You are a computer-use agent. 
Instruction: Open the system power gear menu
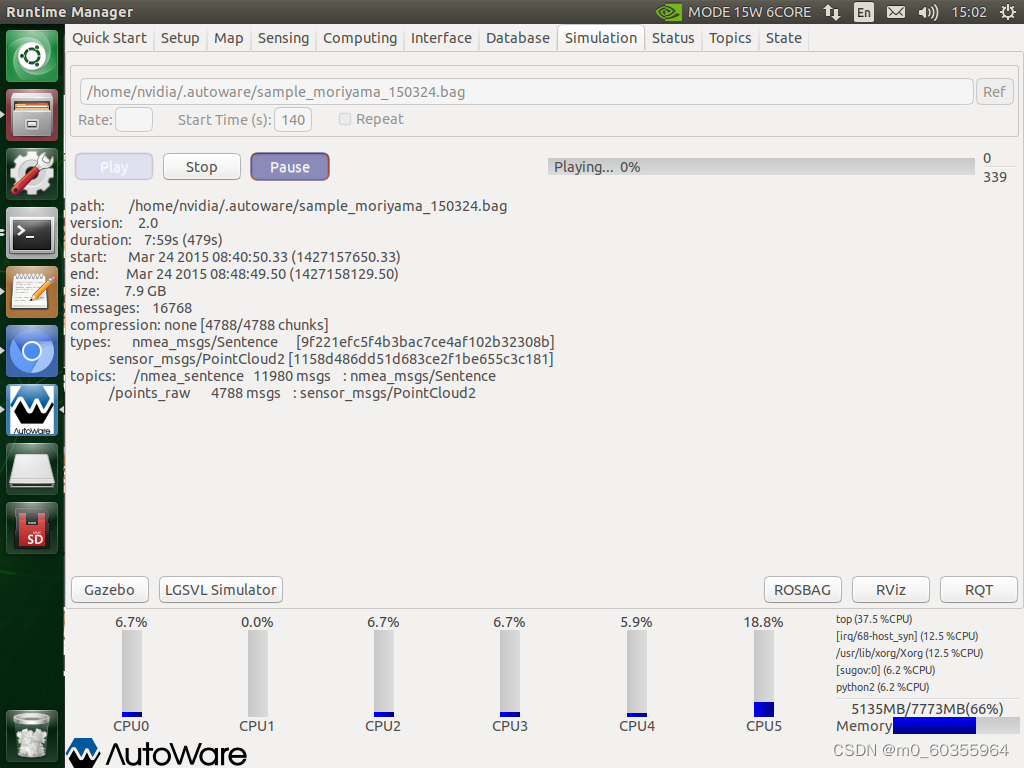click(1007, 12)
